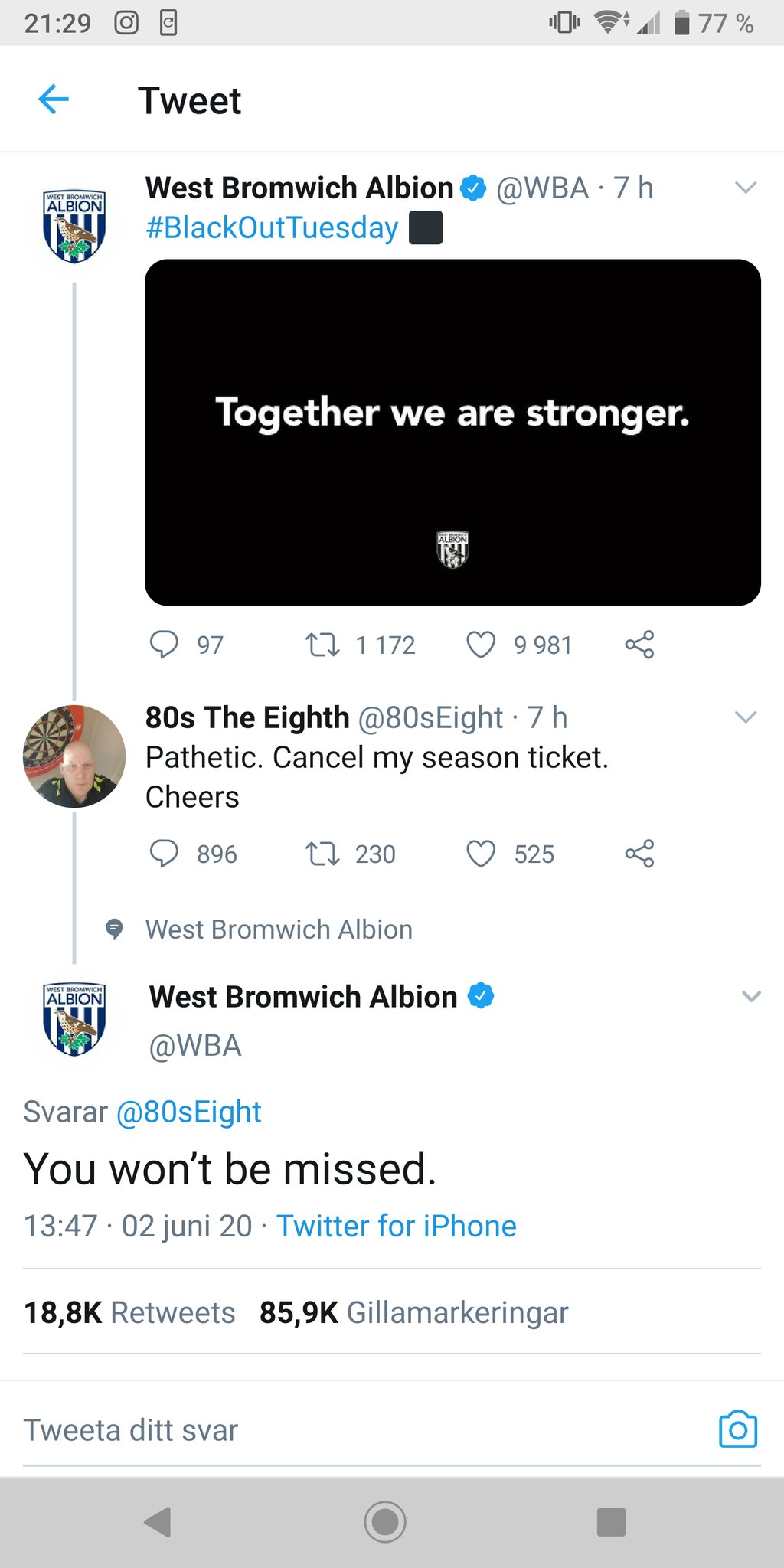Open Twitter for iPhone source link
784x1568 pixels.
tap(397, 1226)
